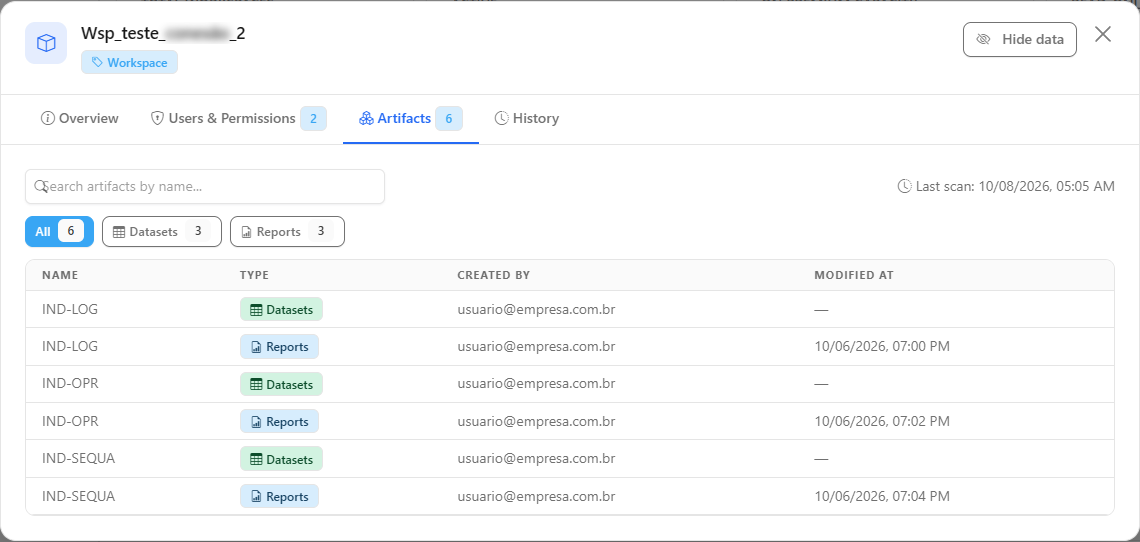Click the TYPE column header
This screenshot has height=542, width=1140.
(x=254, y=275)
